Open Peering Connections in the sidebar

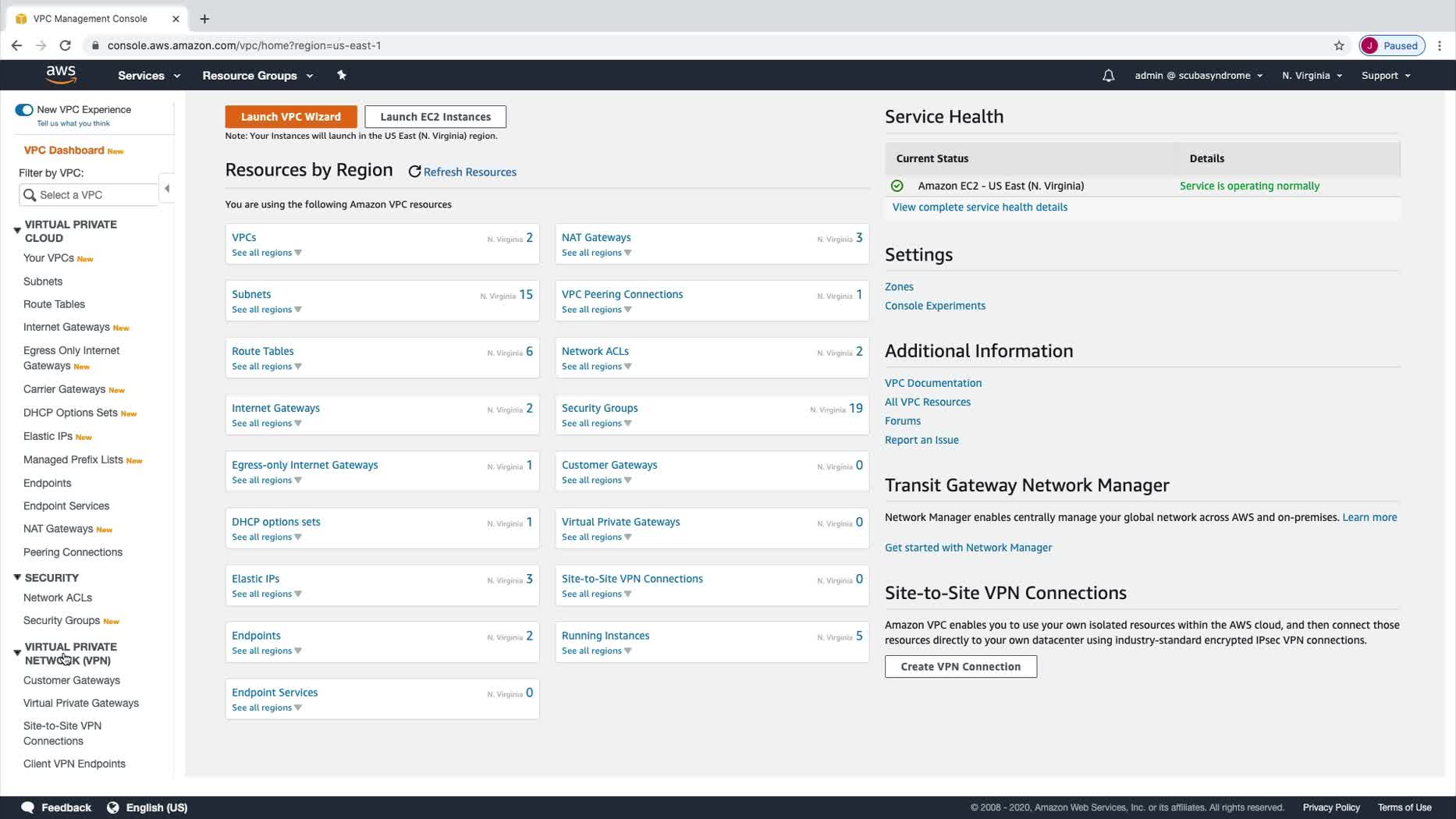click(x=73, y=552)
